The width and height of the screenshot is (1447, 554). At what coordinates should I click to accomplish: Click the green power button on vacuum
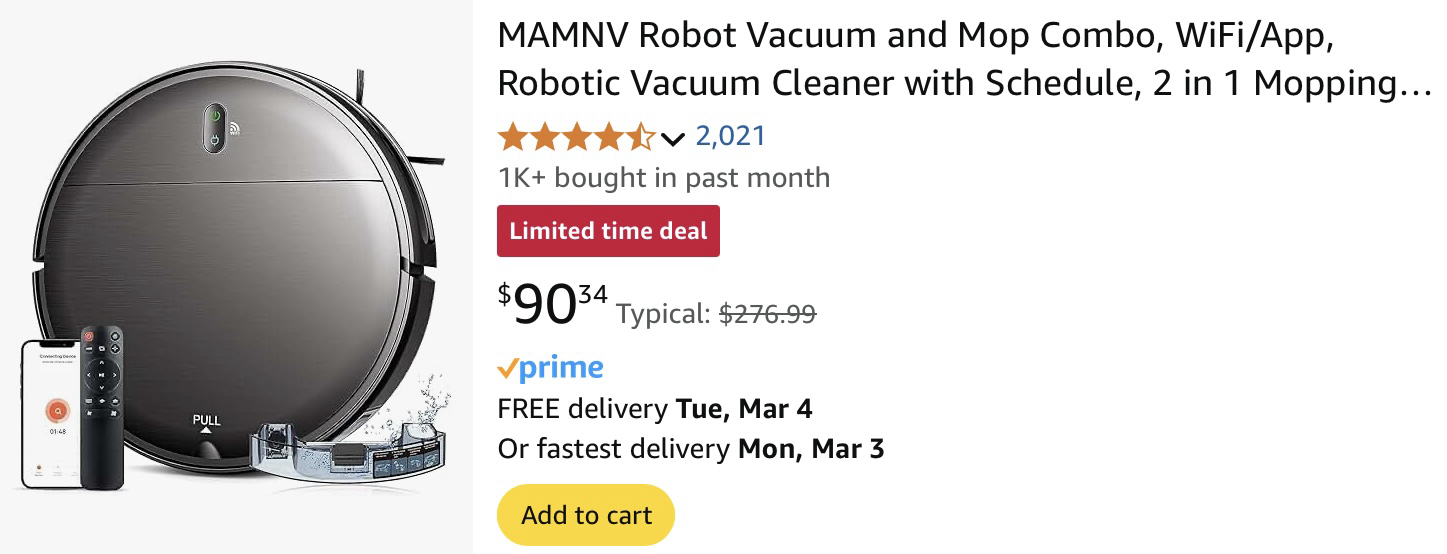tap(214, 117)
